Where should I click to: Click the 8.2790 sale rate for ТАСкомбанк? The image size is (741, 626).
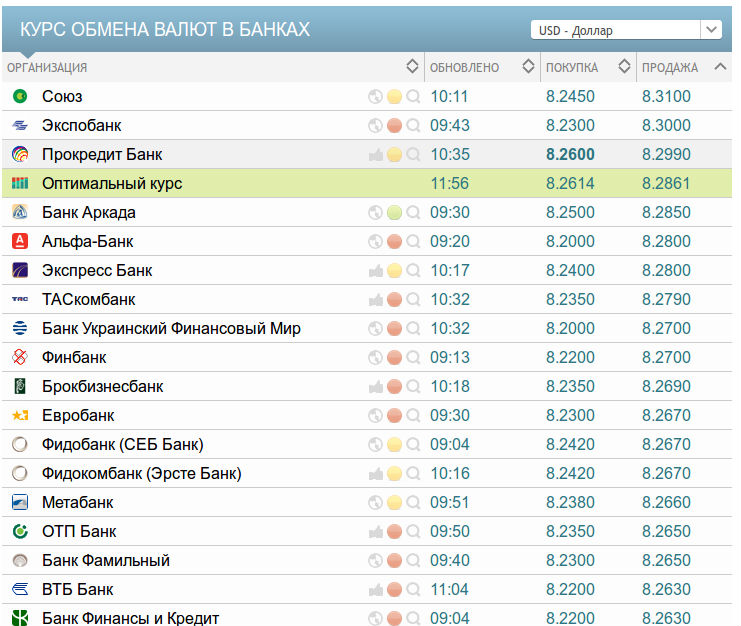point(666,300)
